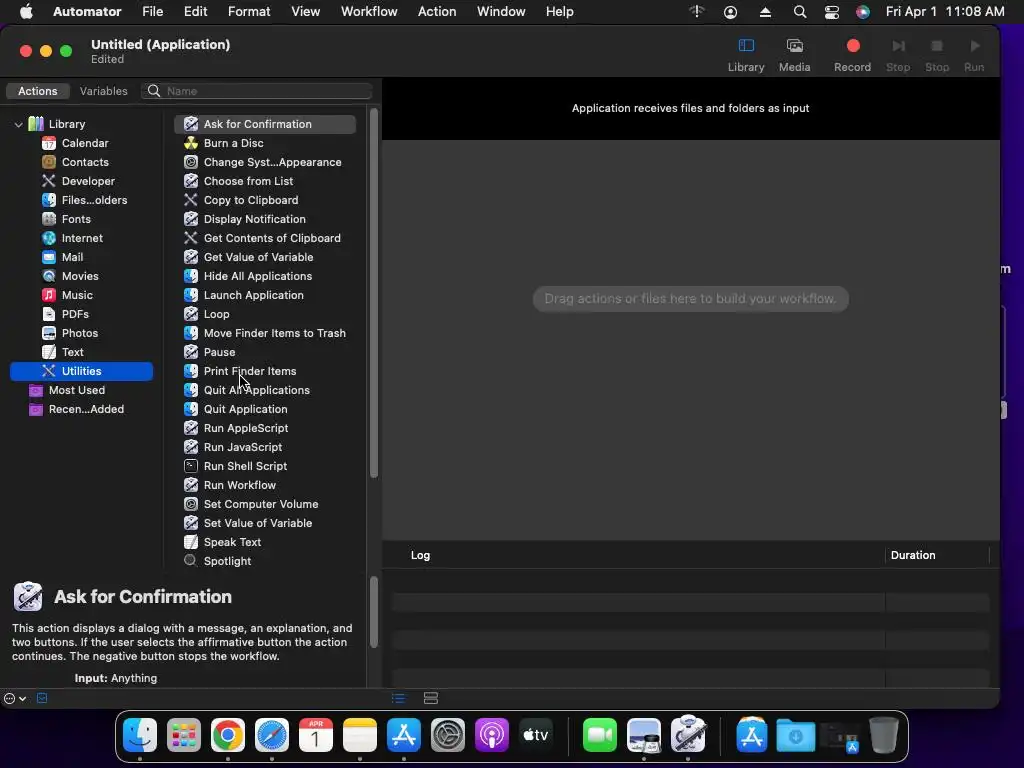1024x768 pixels.
Task: Select the Set Computer Volume action
Action: 265,503
